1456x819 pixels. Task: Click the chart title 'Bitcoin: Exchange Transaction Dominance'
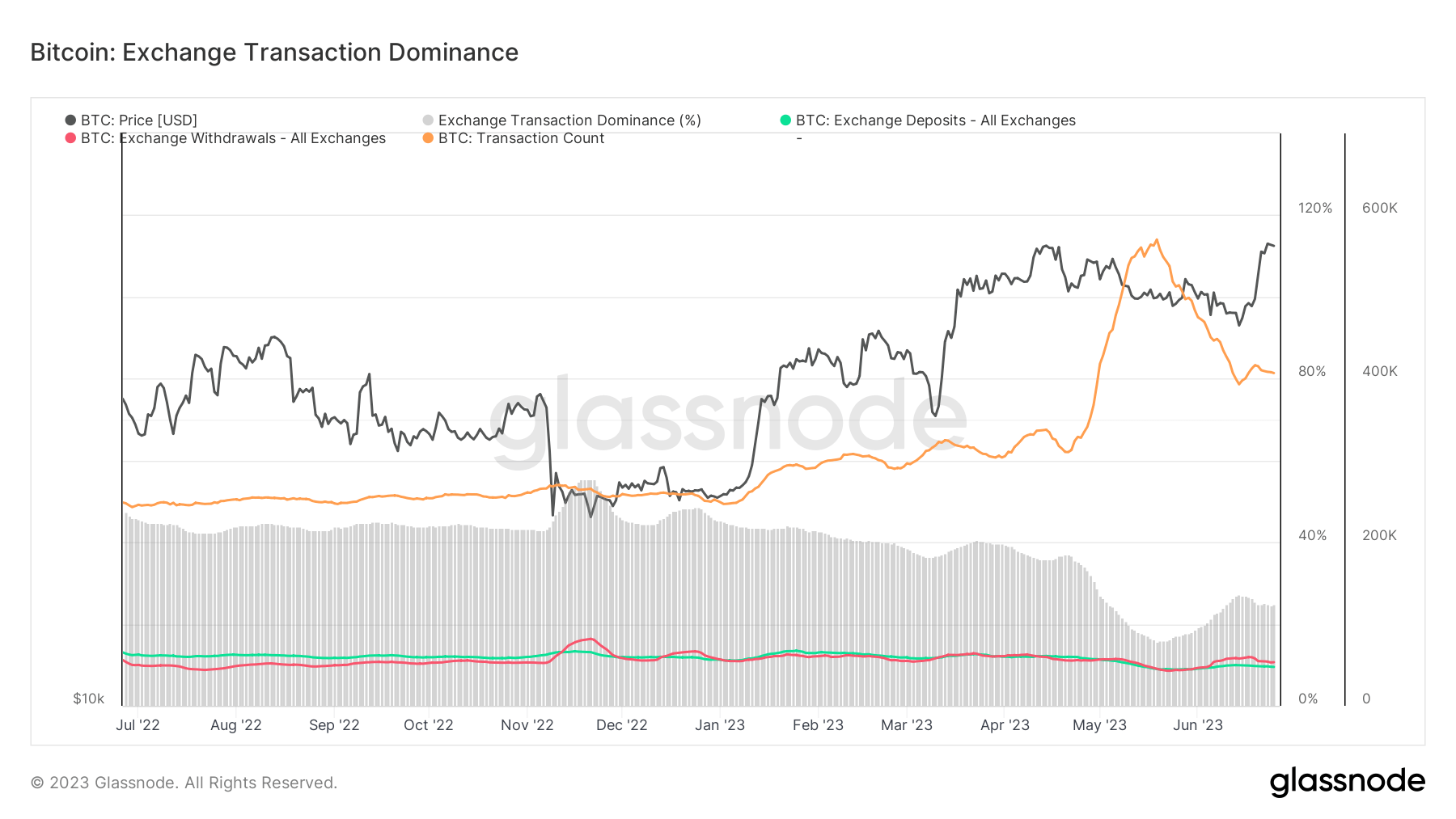(x=274, y=52)
